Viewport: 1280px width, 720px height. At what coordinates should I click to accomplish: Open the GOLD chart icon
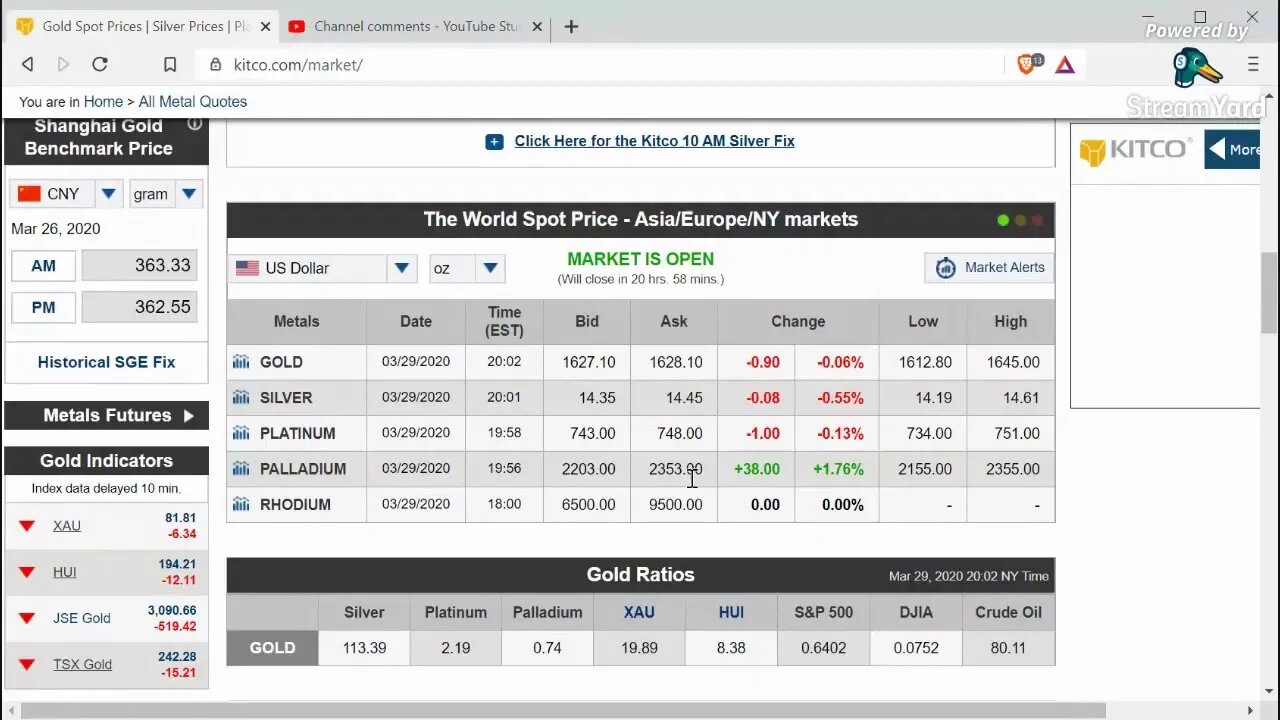click(x=240, y=362)
